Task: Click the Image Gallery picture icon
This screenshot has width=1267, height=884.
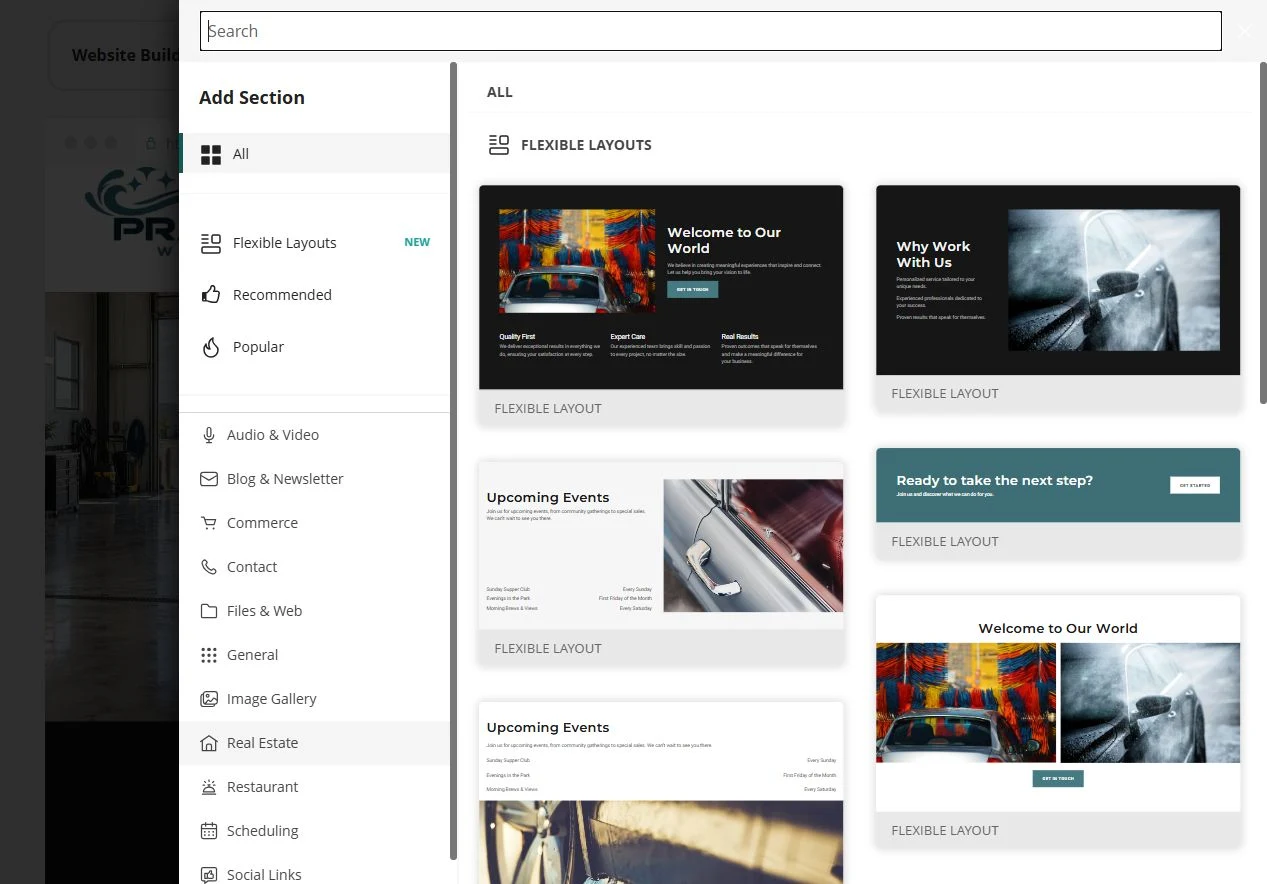Action: (209, 699)
